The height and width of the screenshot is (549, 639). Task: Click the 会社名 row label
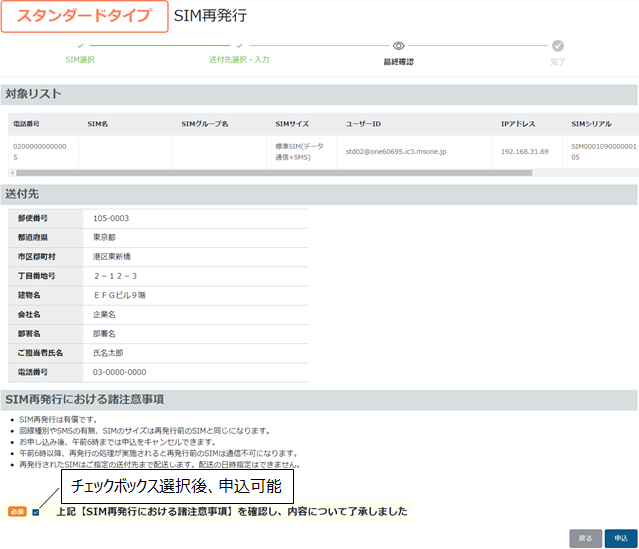click(29, 315)
